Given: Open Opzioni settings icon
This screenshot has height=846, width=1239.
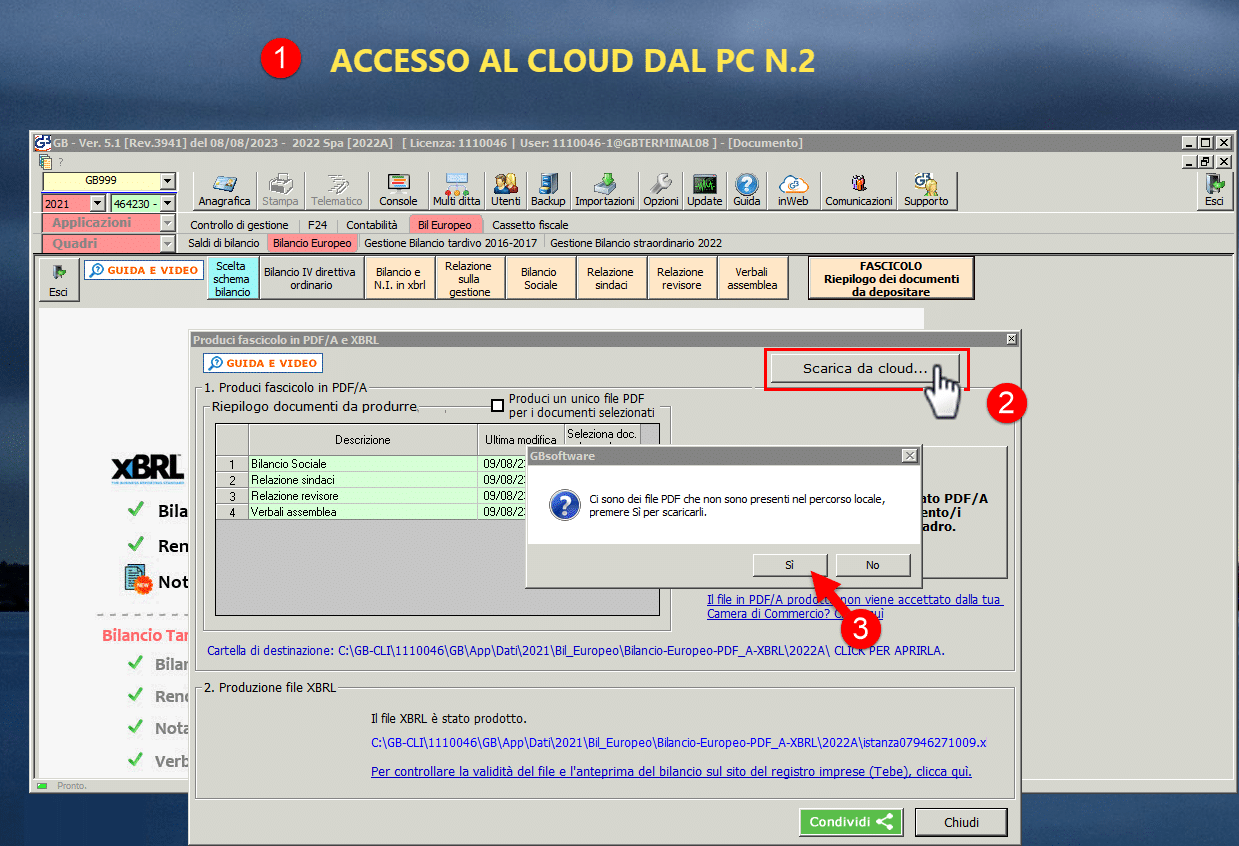Looking at the screenshot, I should (661, 190).
